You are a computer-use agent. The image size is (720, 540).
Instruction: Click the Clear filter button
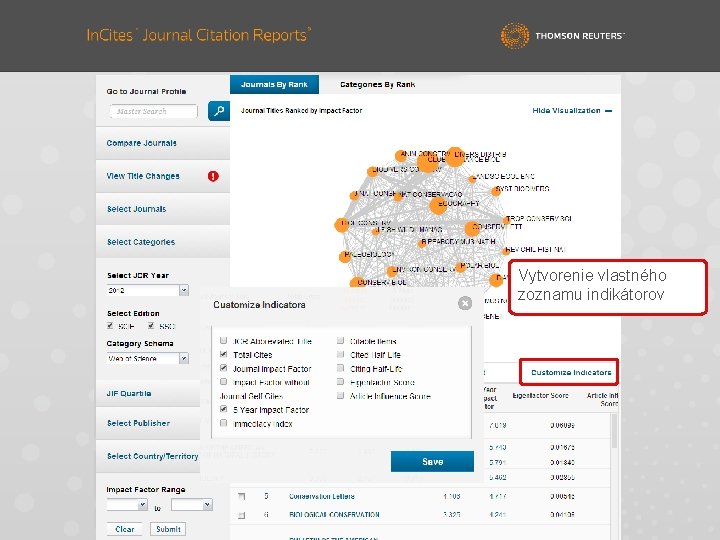[x=124, y=529]
